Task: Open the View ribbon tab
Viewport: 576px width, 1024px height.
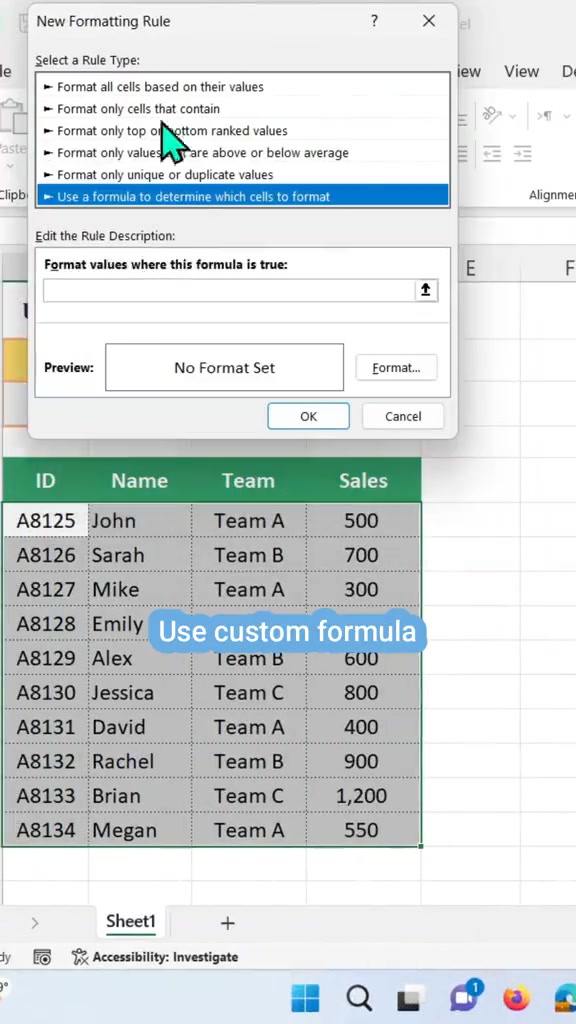Action: coord(521,71)
